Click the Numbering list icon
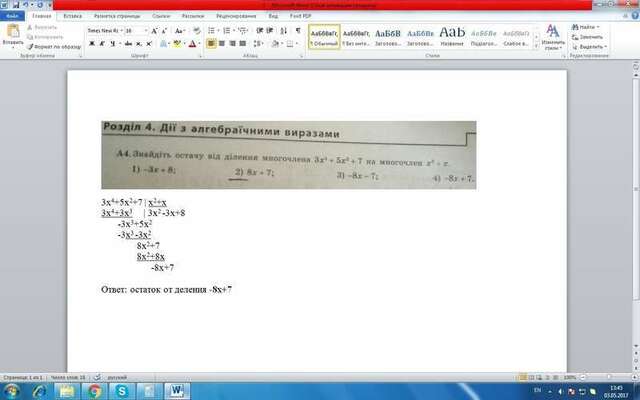The height and width of the screenshot is (400, 640). pos(227,31)
